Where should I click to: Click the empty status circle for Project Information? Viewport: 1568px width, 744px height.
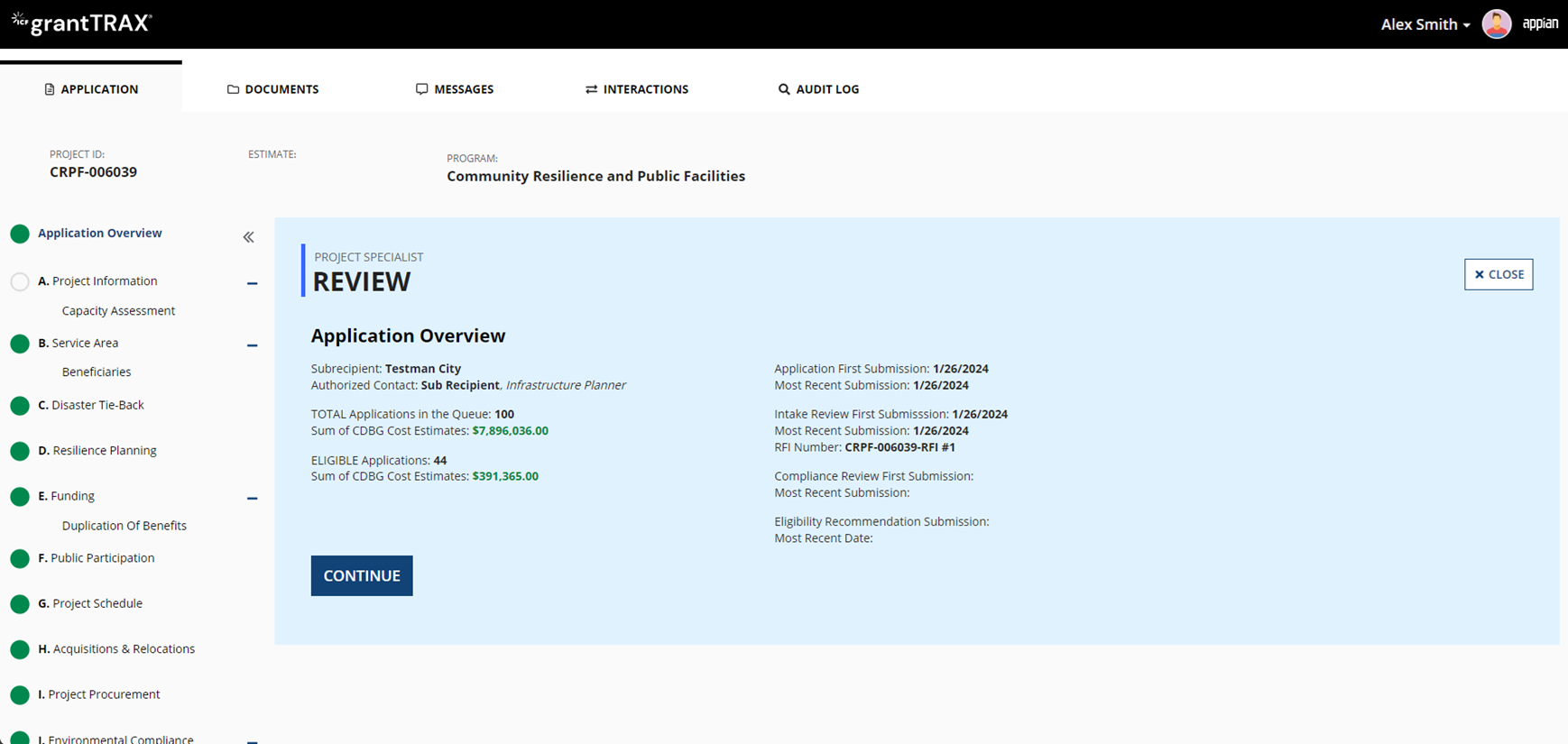coord(20,282)
